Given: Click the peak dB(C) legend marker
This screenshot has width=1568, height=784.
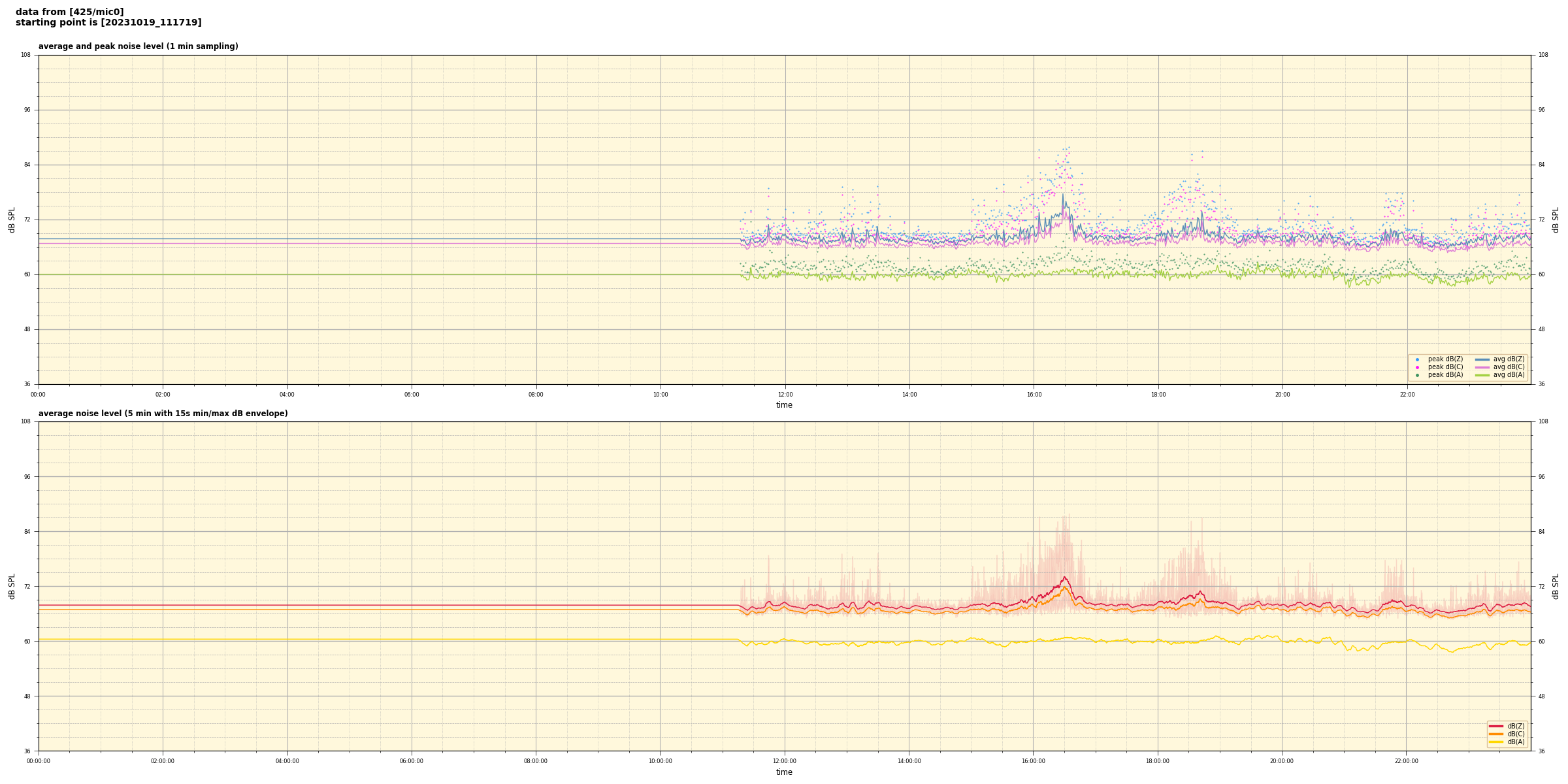Looking at the screenshot, I should [x=1417, y=367].
